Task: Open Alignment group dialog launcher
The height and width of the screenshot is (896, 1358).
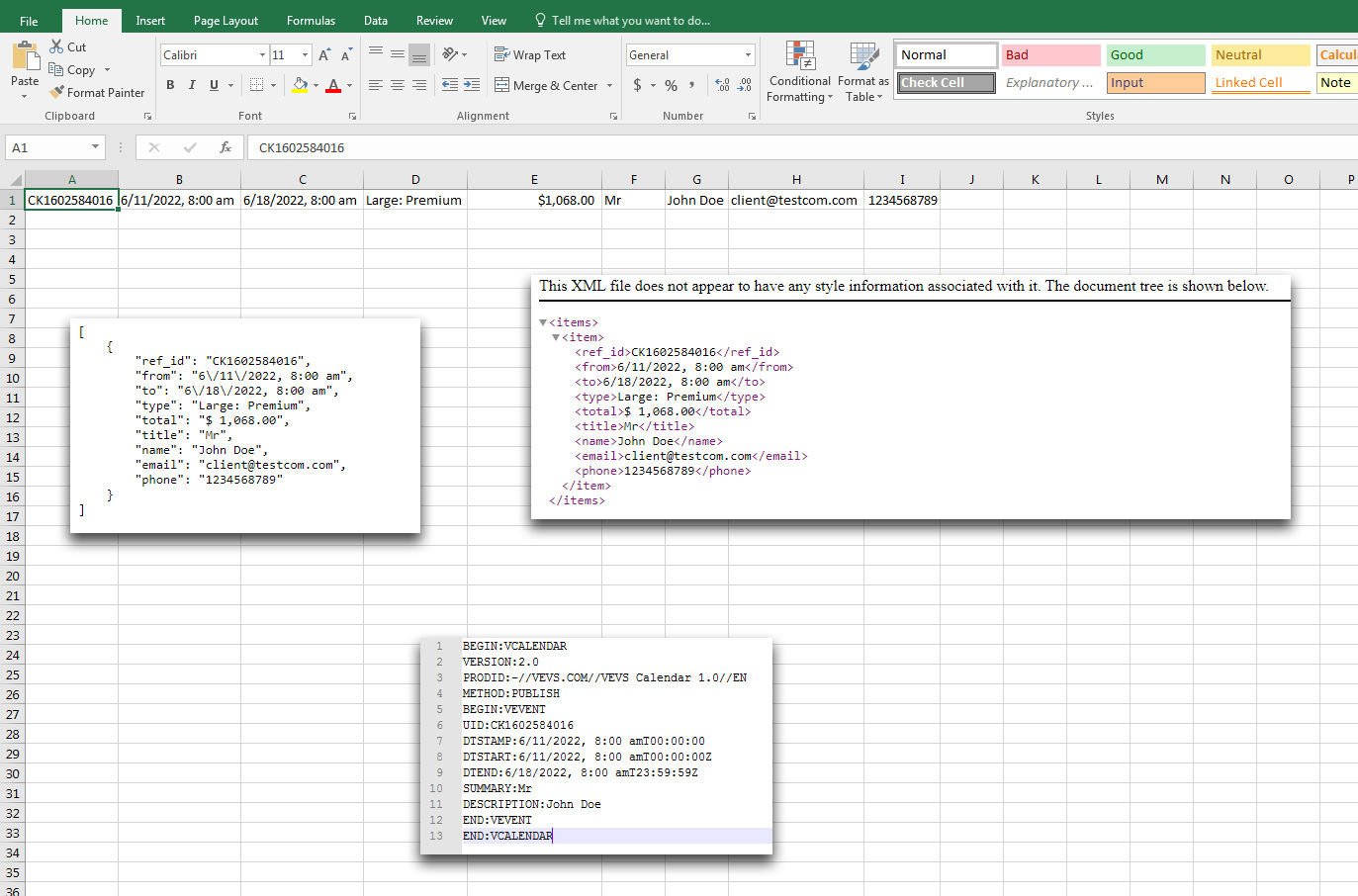Action: [x=613, y=117]
